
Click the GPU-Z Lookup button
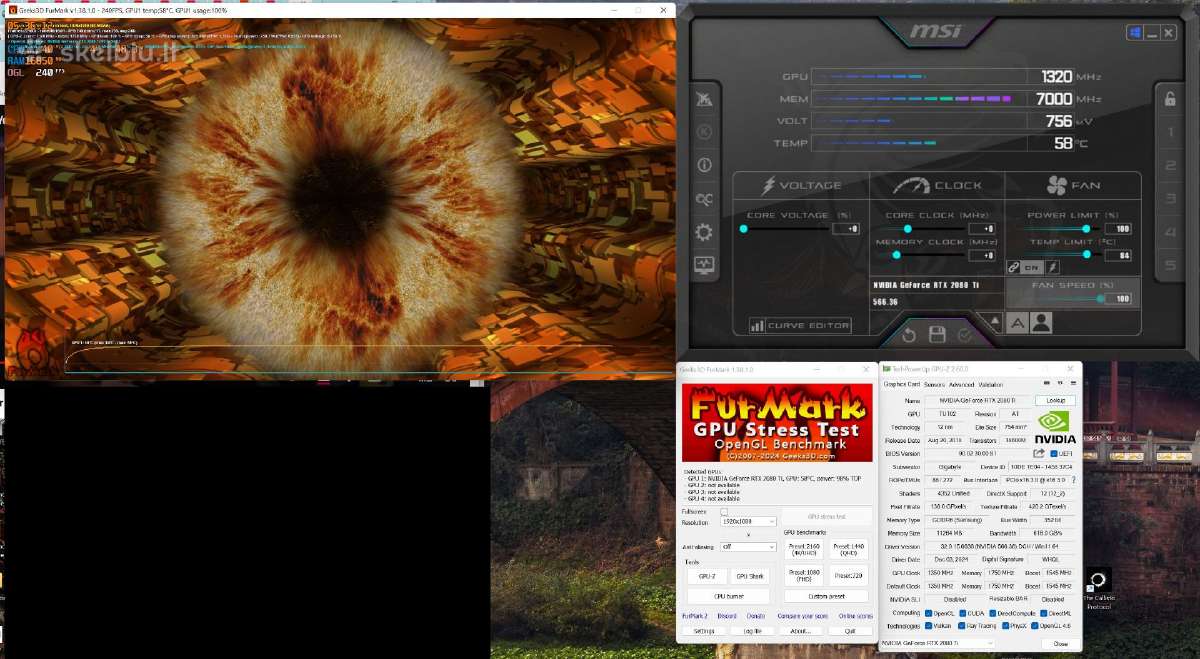pos(1055,400)
